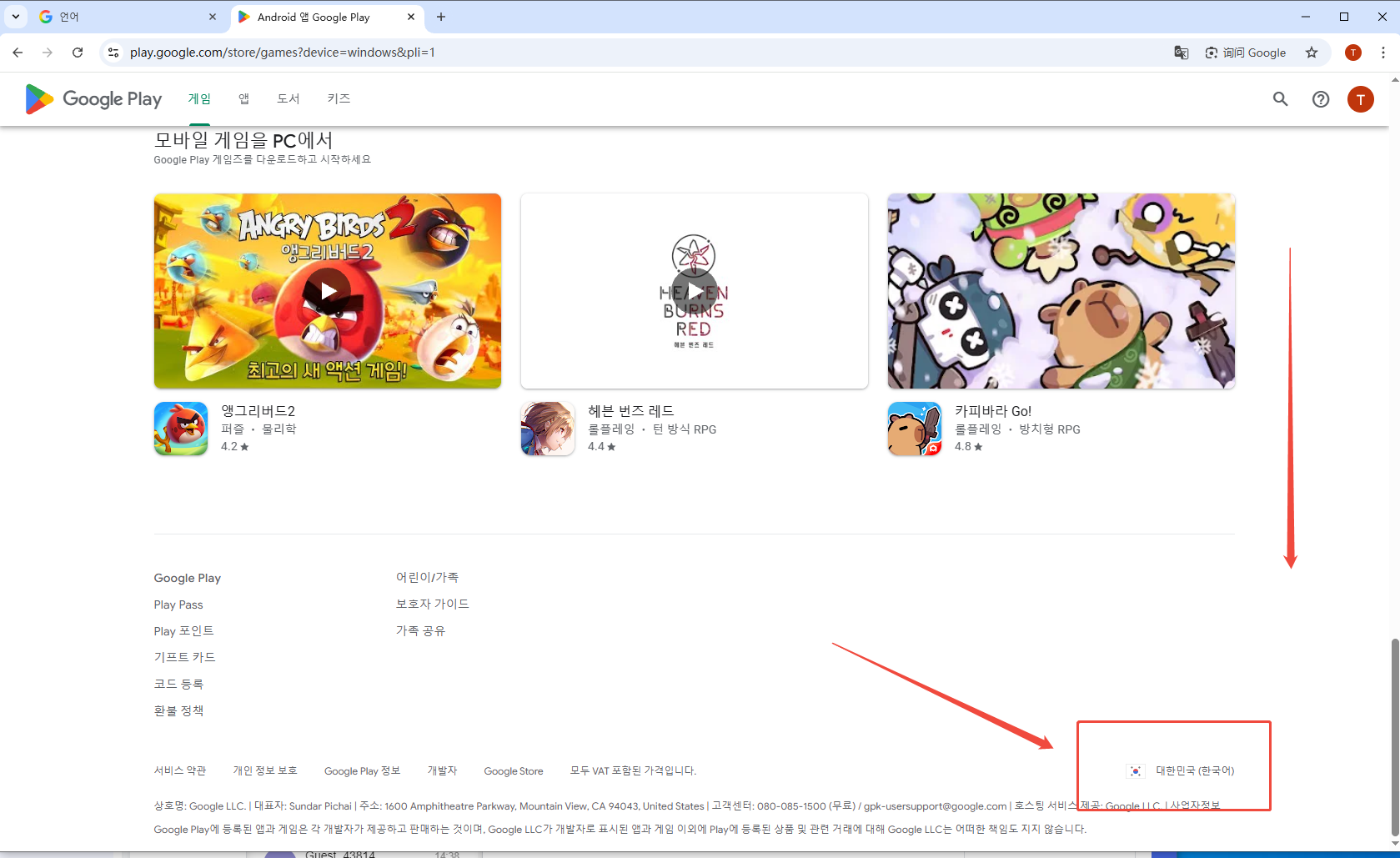1400x858 pixels.
Task: Click the 询问 Google lens button
Action: click(1246, 53)
